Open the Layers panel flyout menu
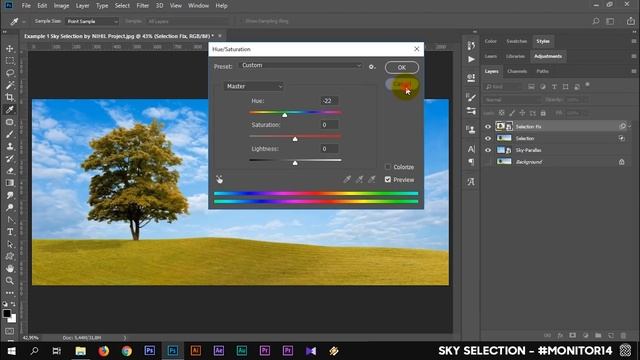Viewport: 640px width, 360px height. coord(633,71)
